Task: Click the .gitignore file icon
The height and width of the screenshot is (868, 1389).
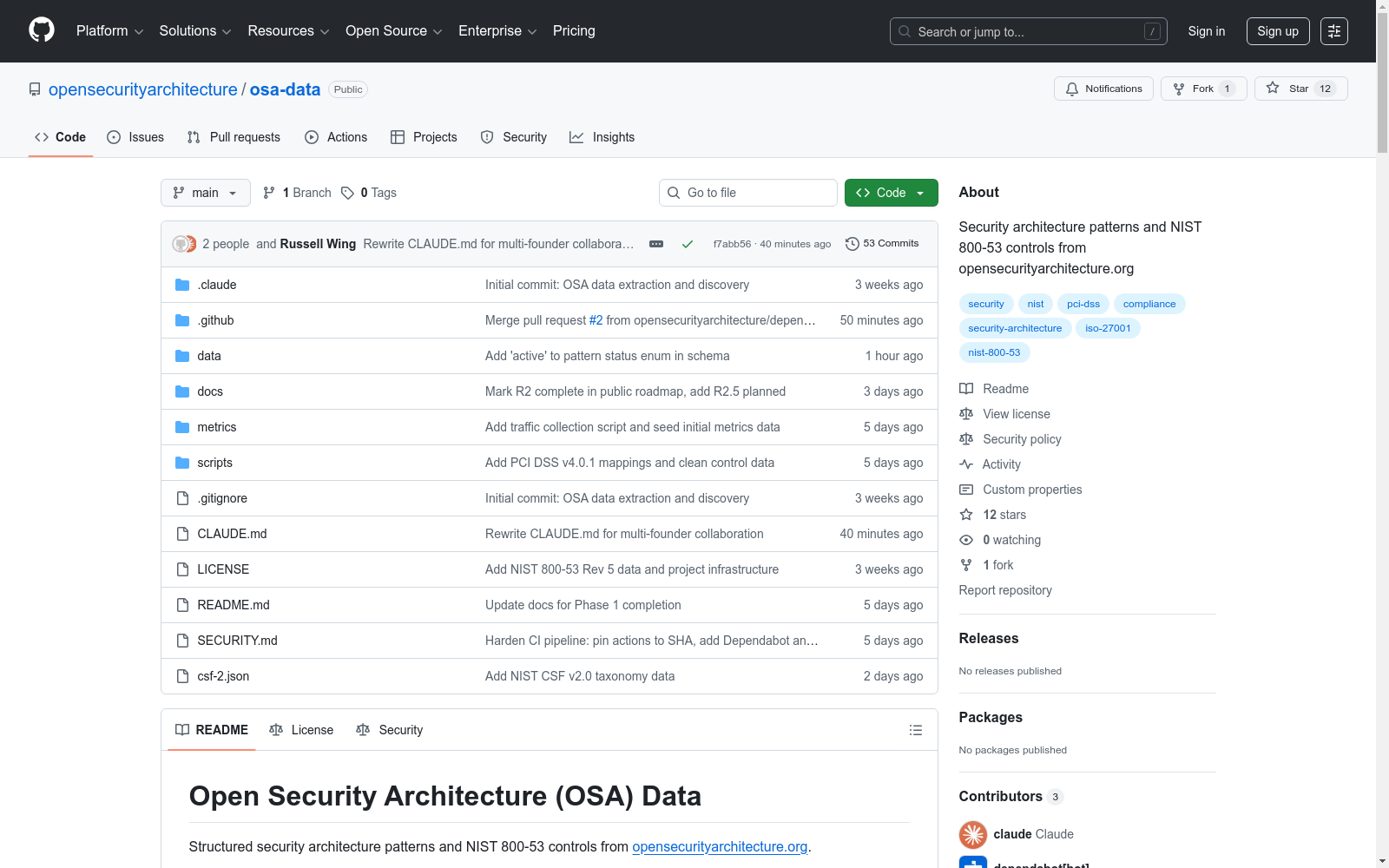Action: (182, 498)
